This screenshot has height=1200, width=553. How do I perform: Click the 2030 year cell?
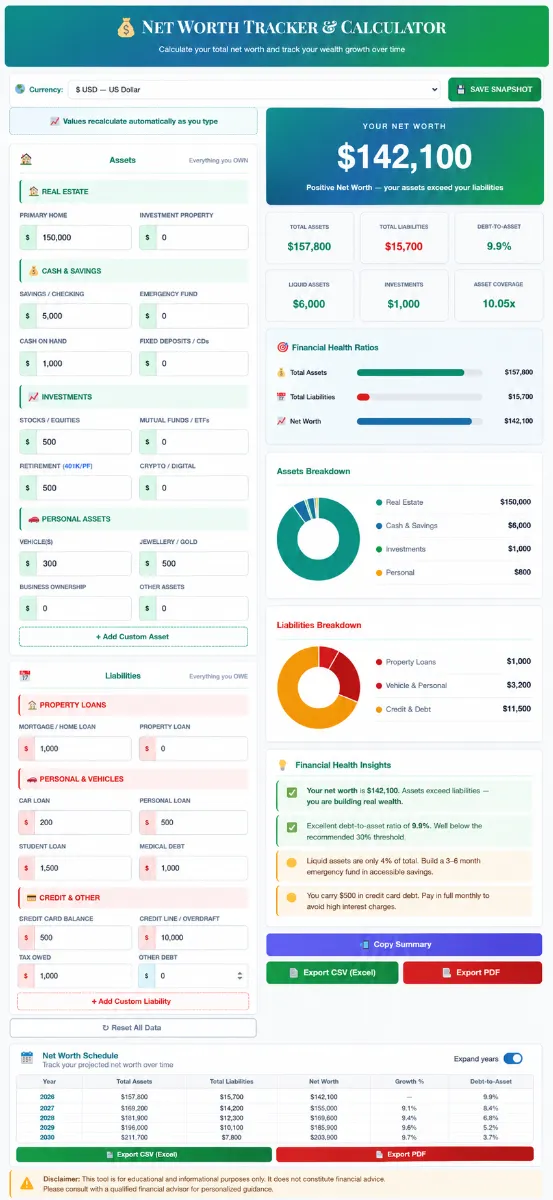tap(47, 1138)
